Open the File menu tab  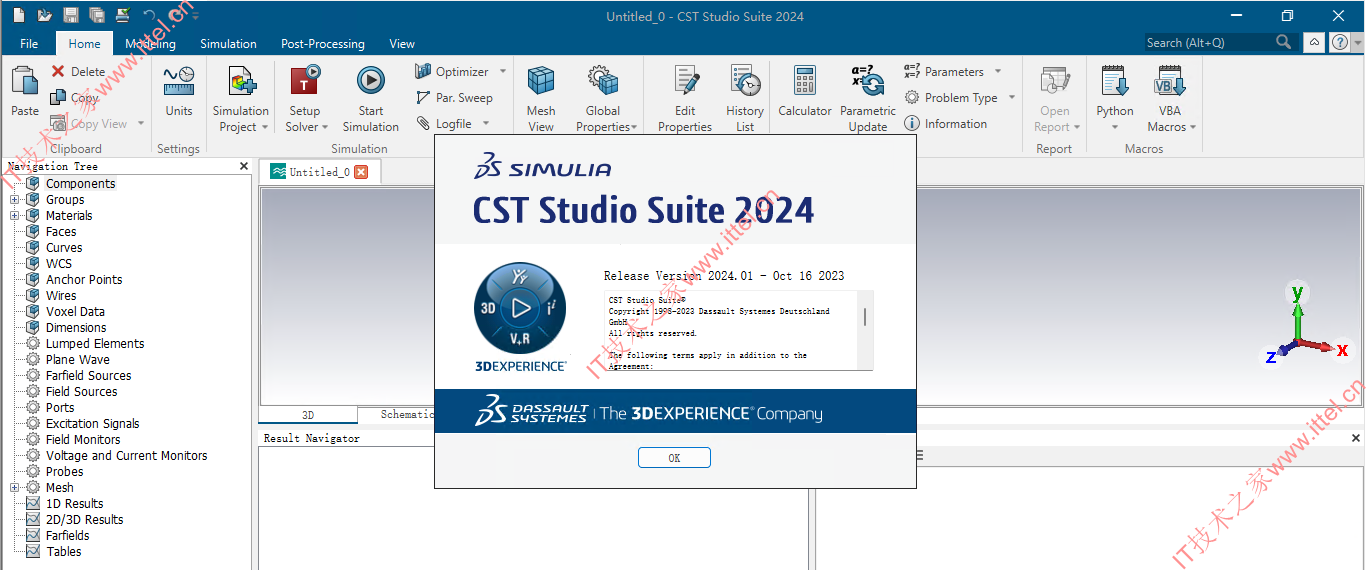[29, 44]
